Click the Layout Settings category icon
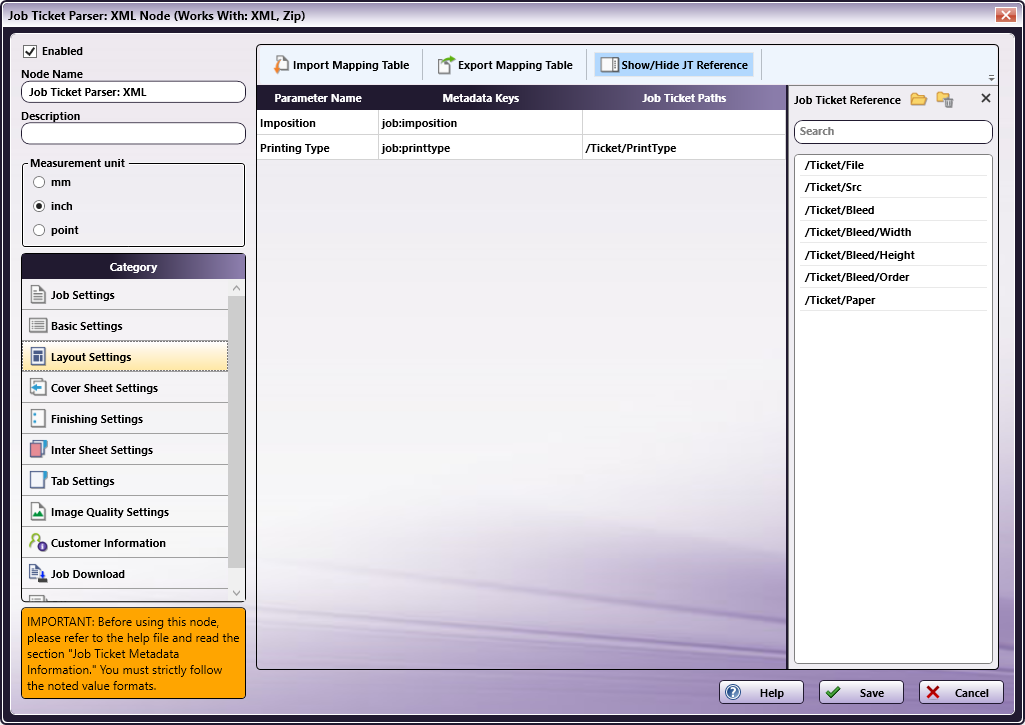The width and height of the screenshot is (1025, 725). click(x=38, y=357)
